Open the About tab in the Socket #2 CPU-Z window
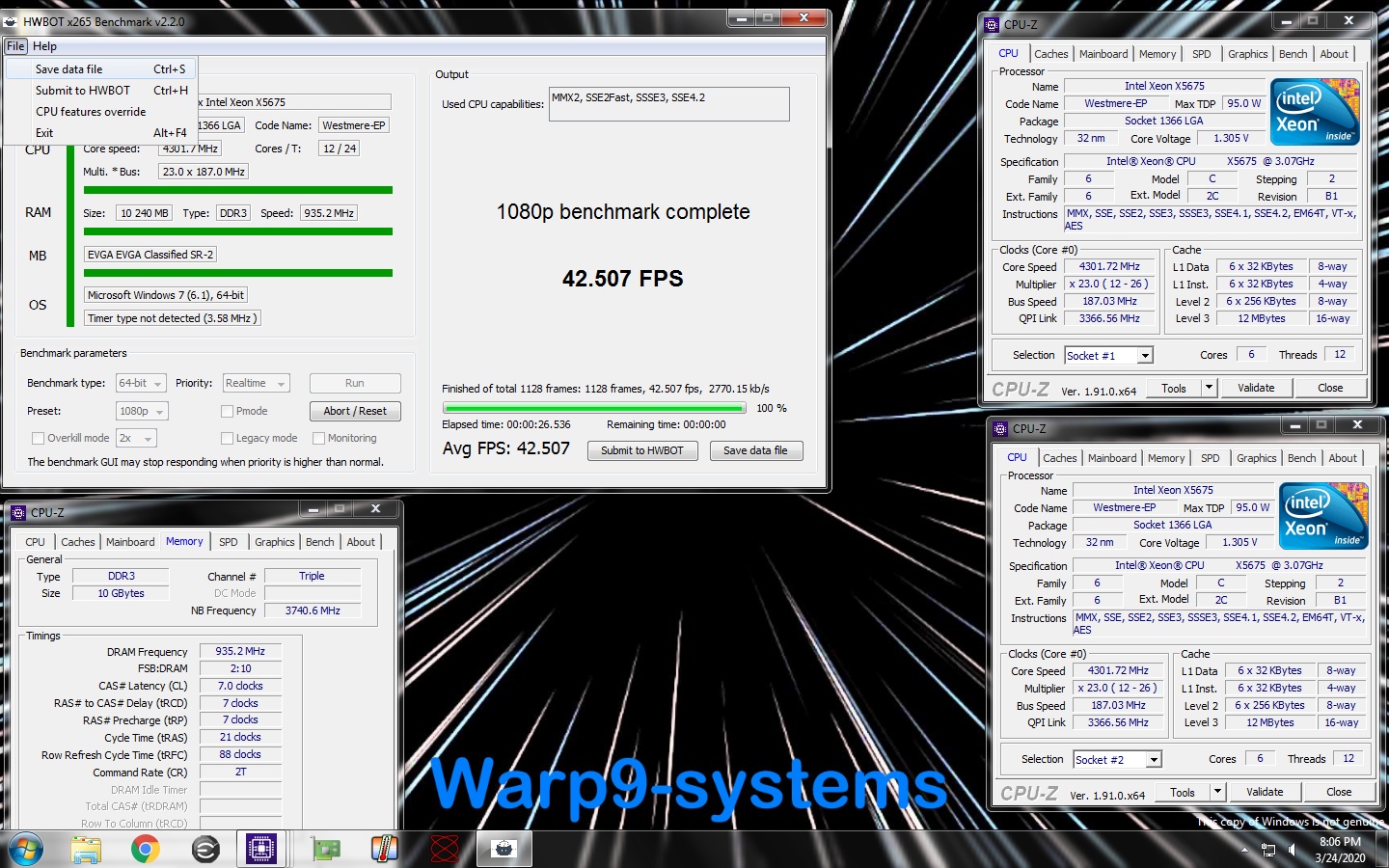Image resolution: width=1389 pixels, height=868 pixels. [x=1343, y=458]
